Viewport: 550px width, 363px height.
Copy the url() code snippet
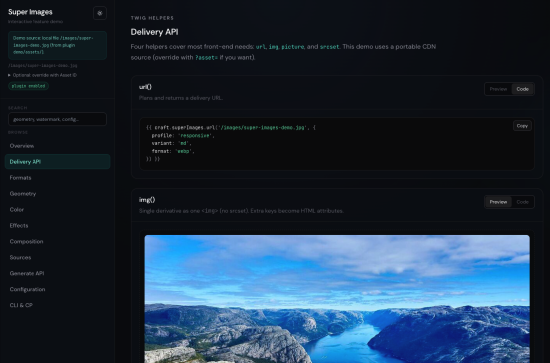click(522, 126)
